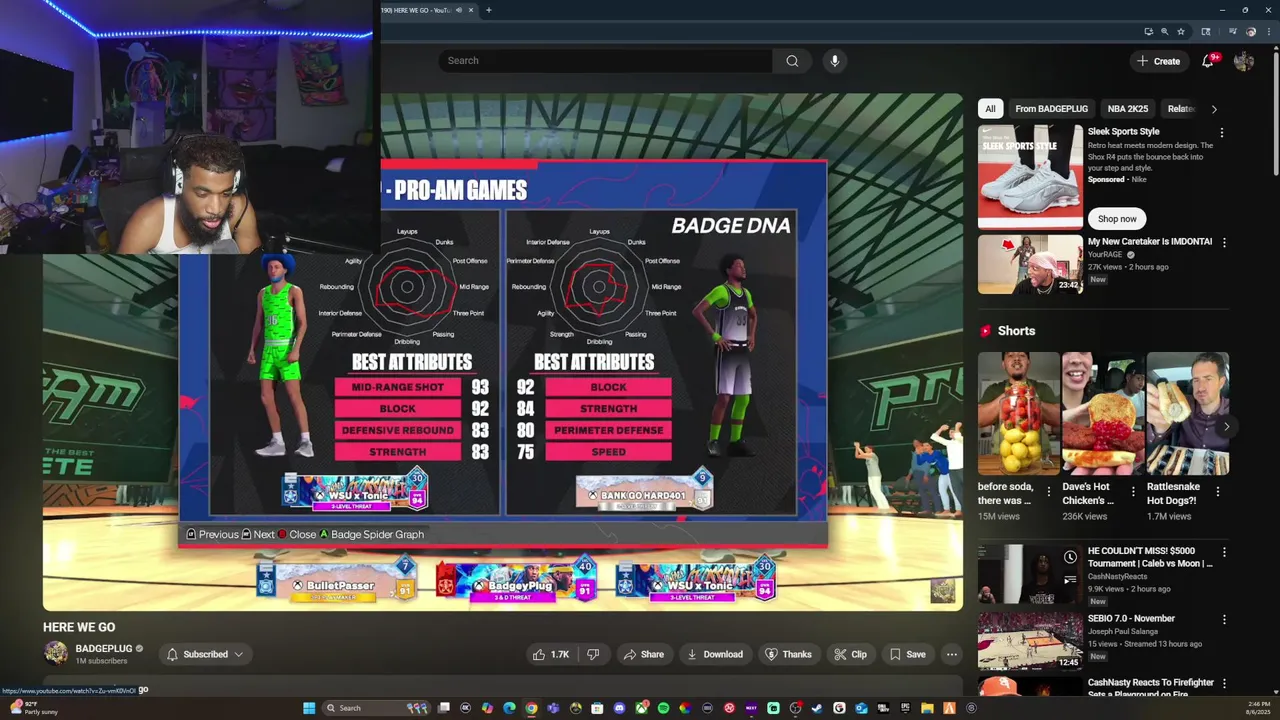Open Windows Start menu
Viewport: 1280px width, 720px height.
pyautogui.click(x=309, y=708)
